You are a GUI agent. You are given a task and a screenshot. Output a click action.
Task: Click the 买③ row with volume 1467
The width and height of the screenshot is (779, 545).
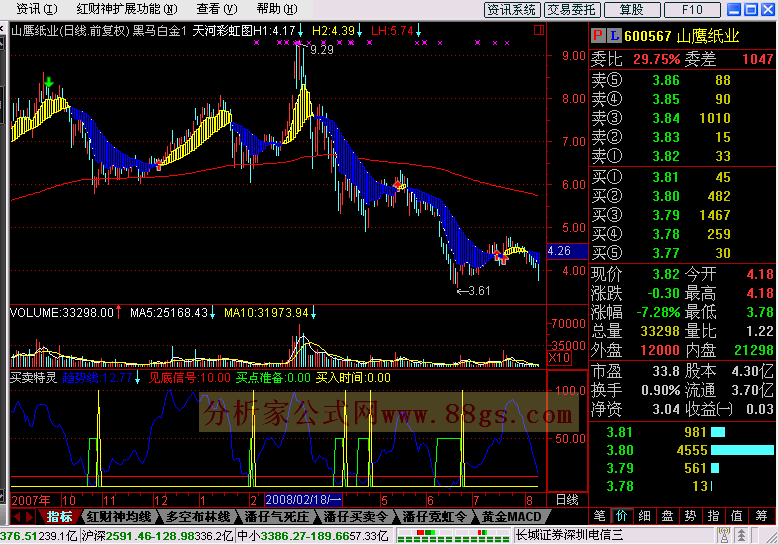682,215
